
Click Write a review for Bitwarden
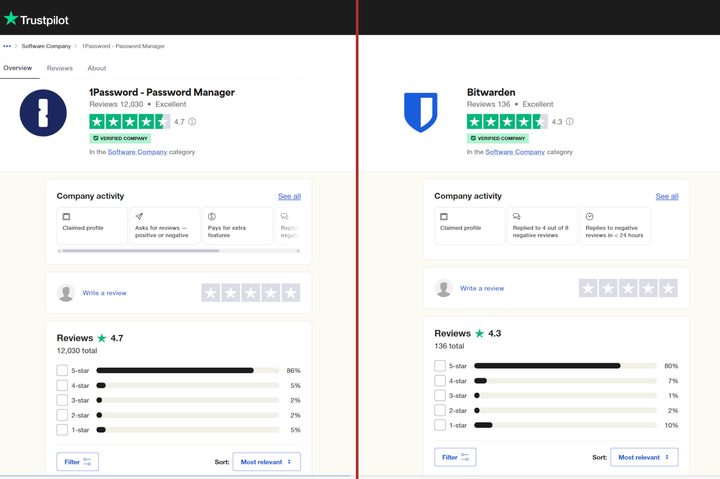(x=482, y=288)
